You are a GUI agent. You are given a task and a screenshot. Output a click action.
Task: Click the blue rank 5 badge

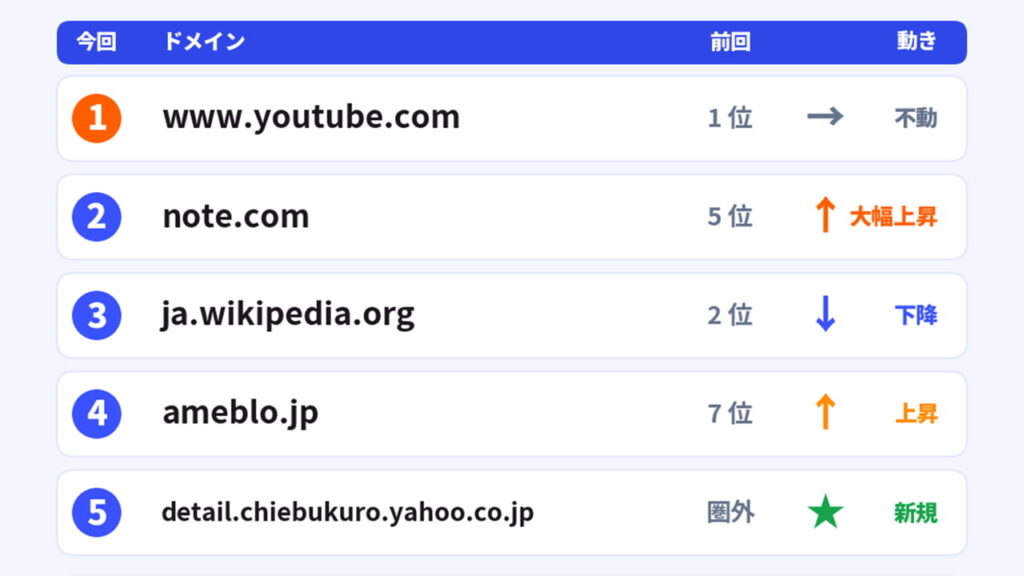pyautogui.click(x=97, y=512)
